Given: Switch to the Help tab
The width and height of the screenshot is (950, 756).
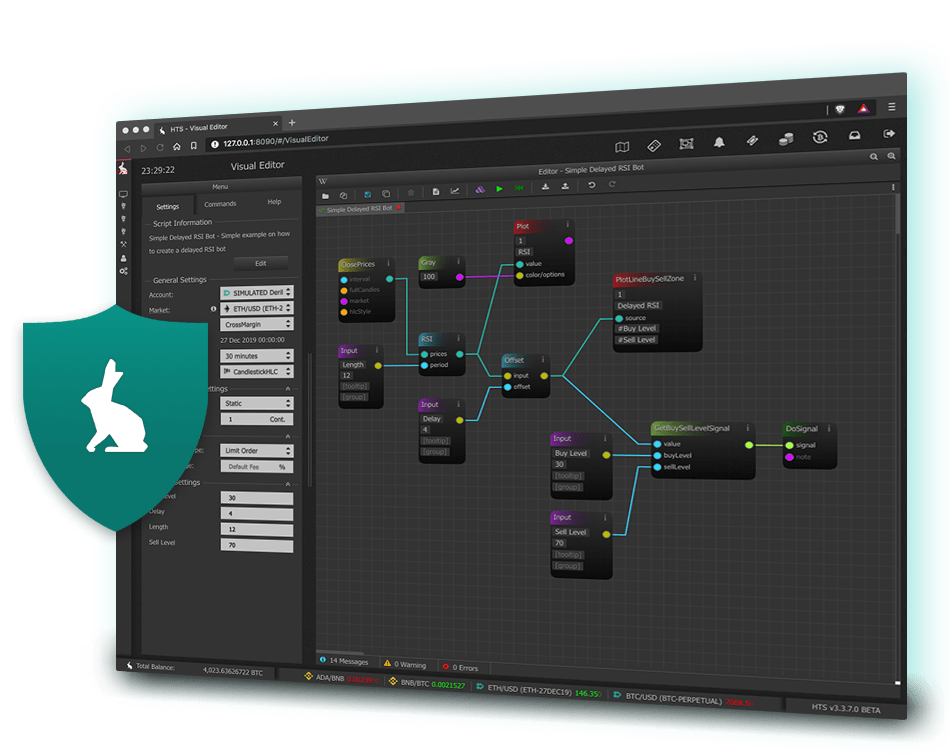Looking at the screenshot, I should click(x=274, y=202).
